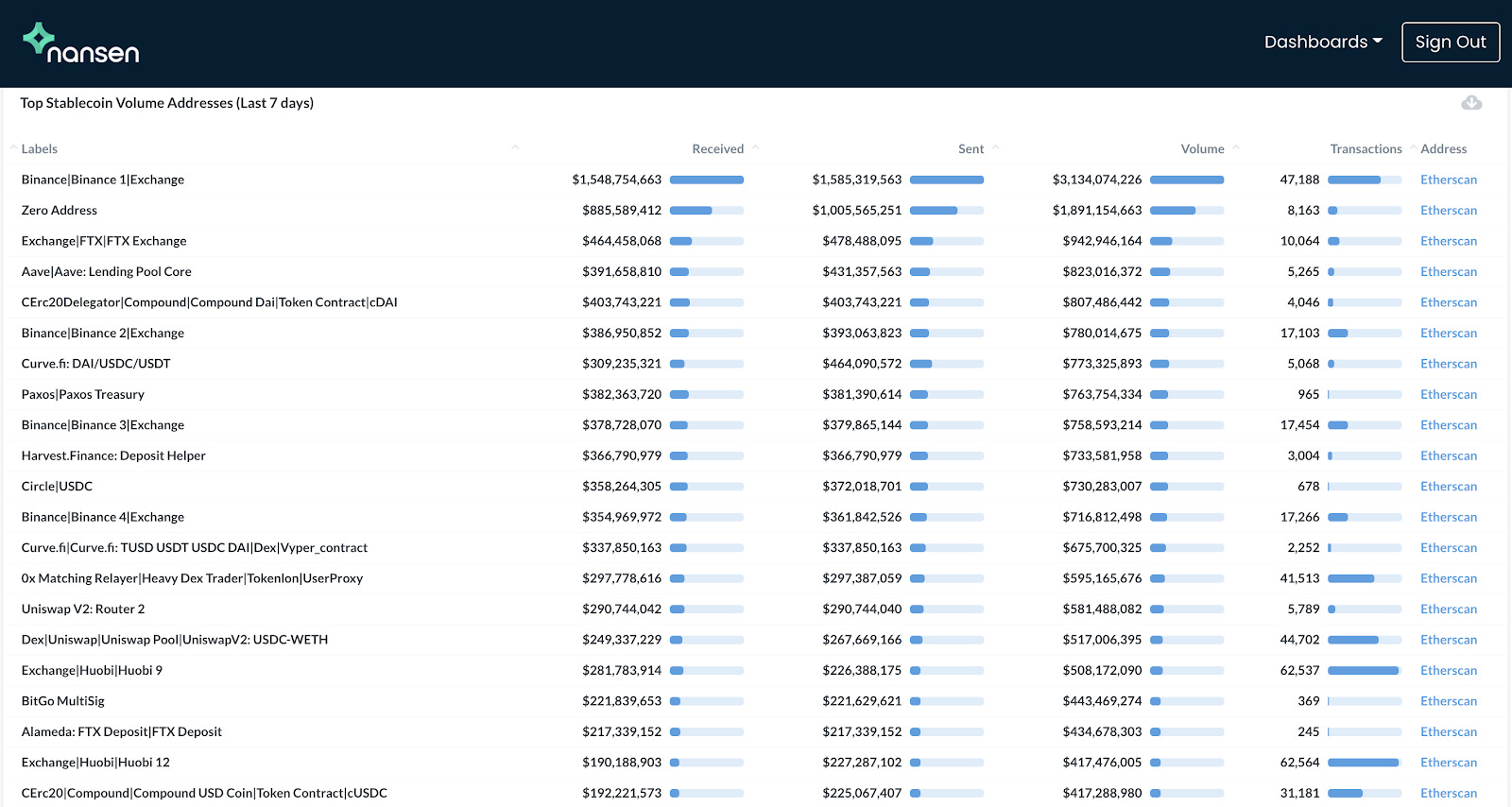This screenshot has height=807, width=1512.
Task: Open Etherscan link for Curve.fi DAI/USDC/USDT
Action: pyautogui.click(x=1449, y=364)
